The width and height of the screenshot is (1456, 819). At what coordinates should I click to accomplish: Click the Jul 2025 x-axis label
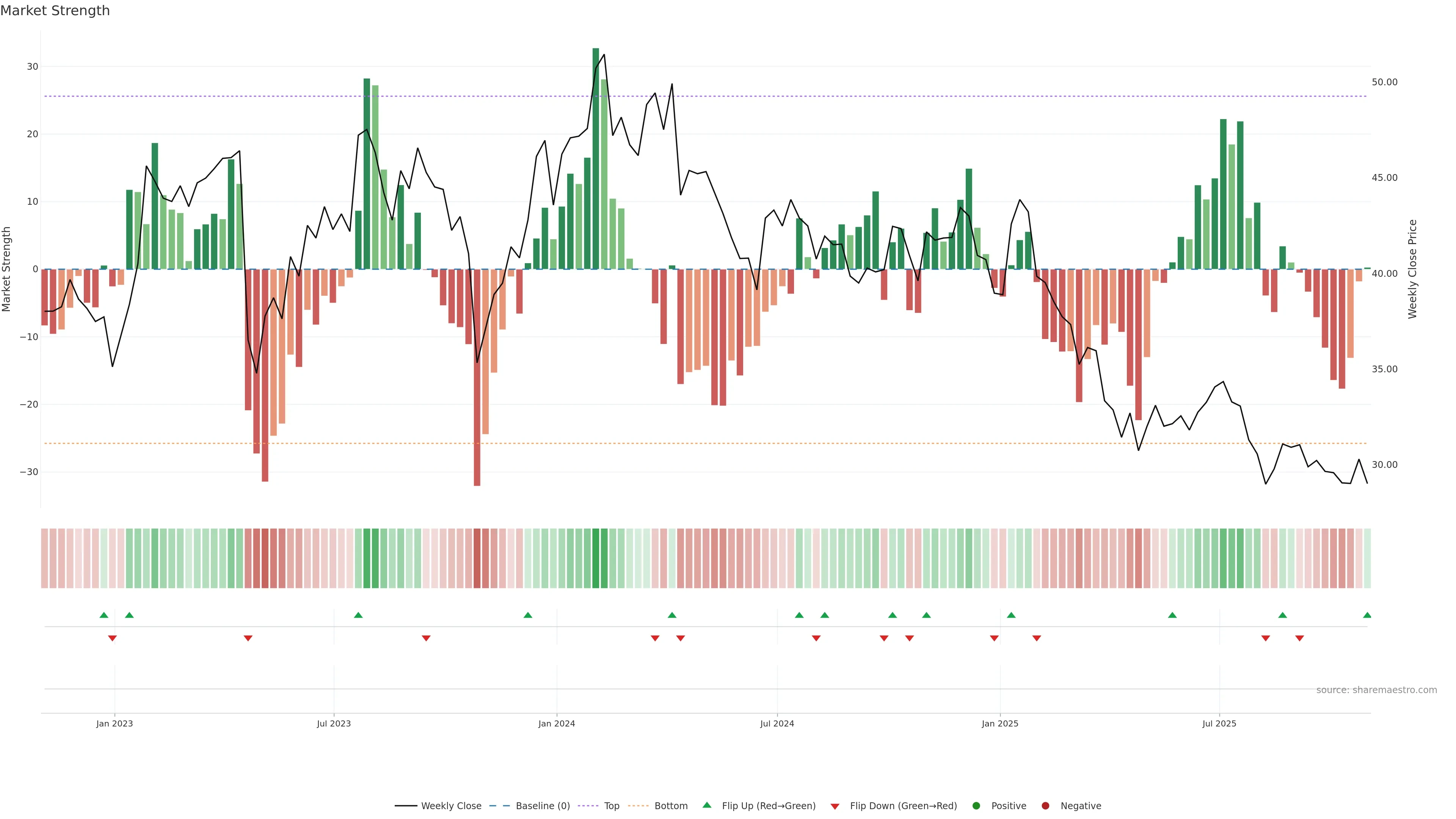point(1219,723)
